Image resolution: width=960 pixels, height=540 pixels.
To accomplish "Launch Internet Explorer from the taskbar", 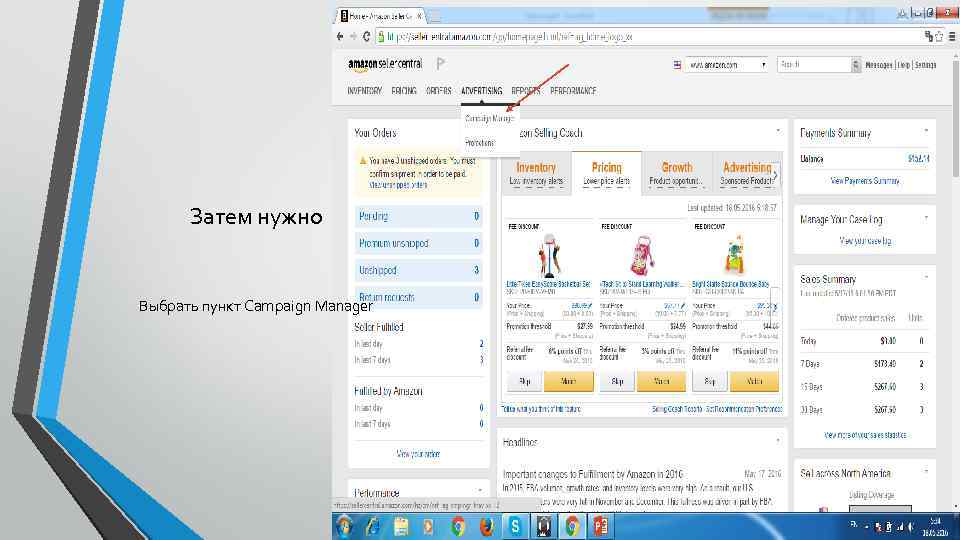I will point(372,527).
